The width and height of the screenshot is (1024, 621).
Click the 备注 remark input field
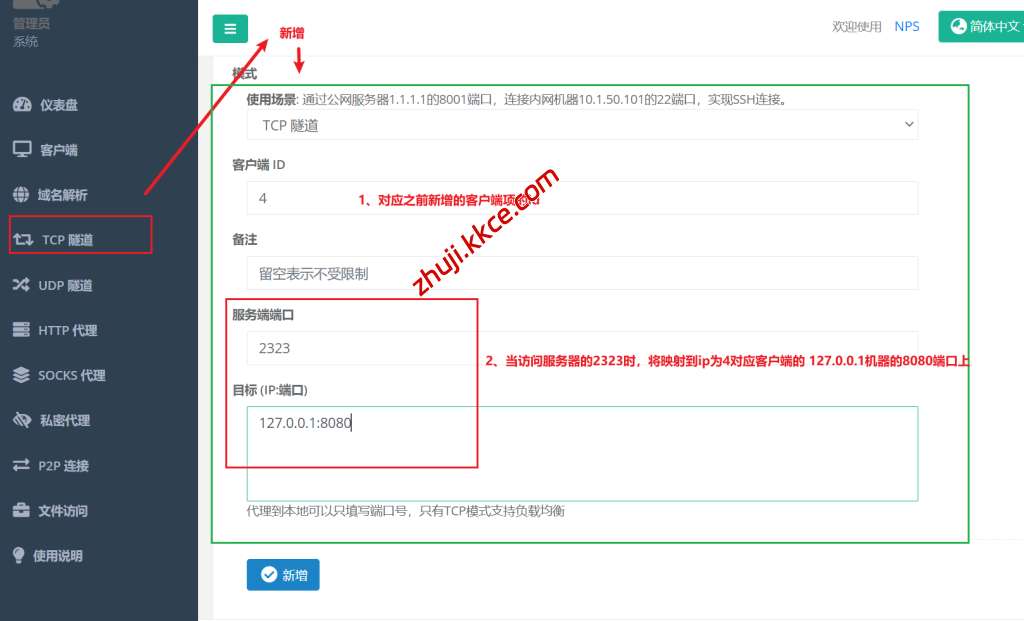click(x=582, y=273)
